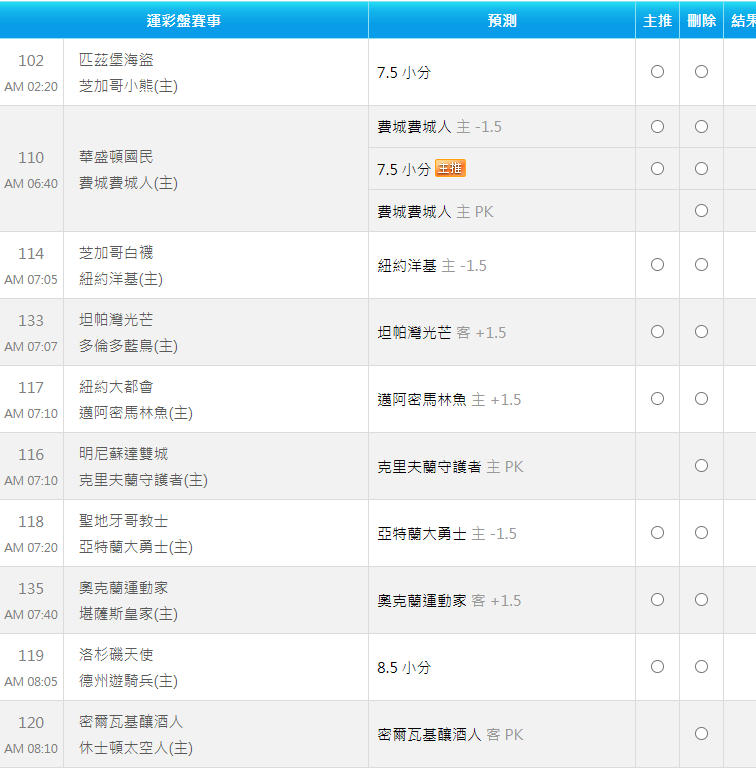Select 主推 radio for game 119 8.5 小分
The width and height of the screenshot is (756, 771).
[x=657, y=667]
